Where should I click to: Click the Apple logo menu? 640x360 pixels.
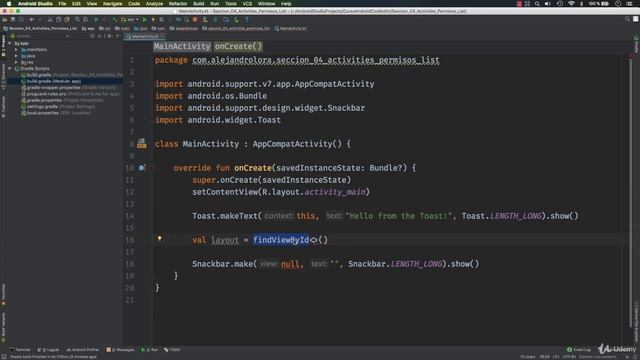click(9, 3)
